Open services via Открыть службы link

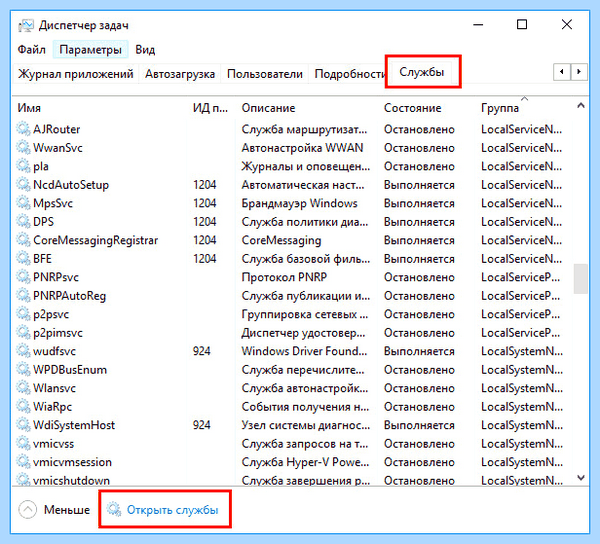172,510
